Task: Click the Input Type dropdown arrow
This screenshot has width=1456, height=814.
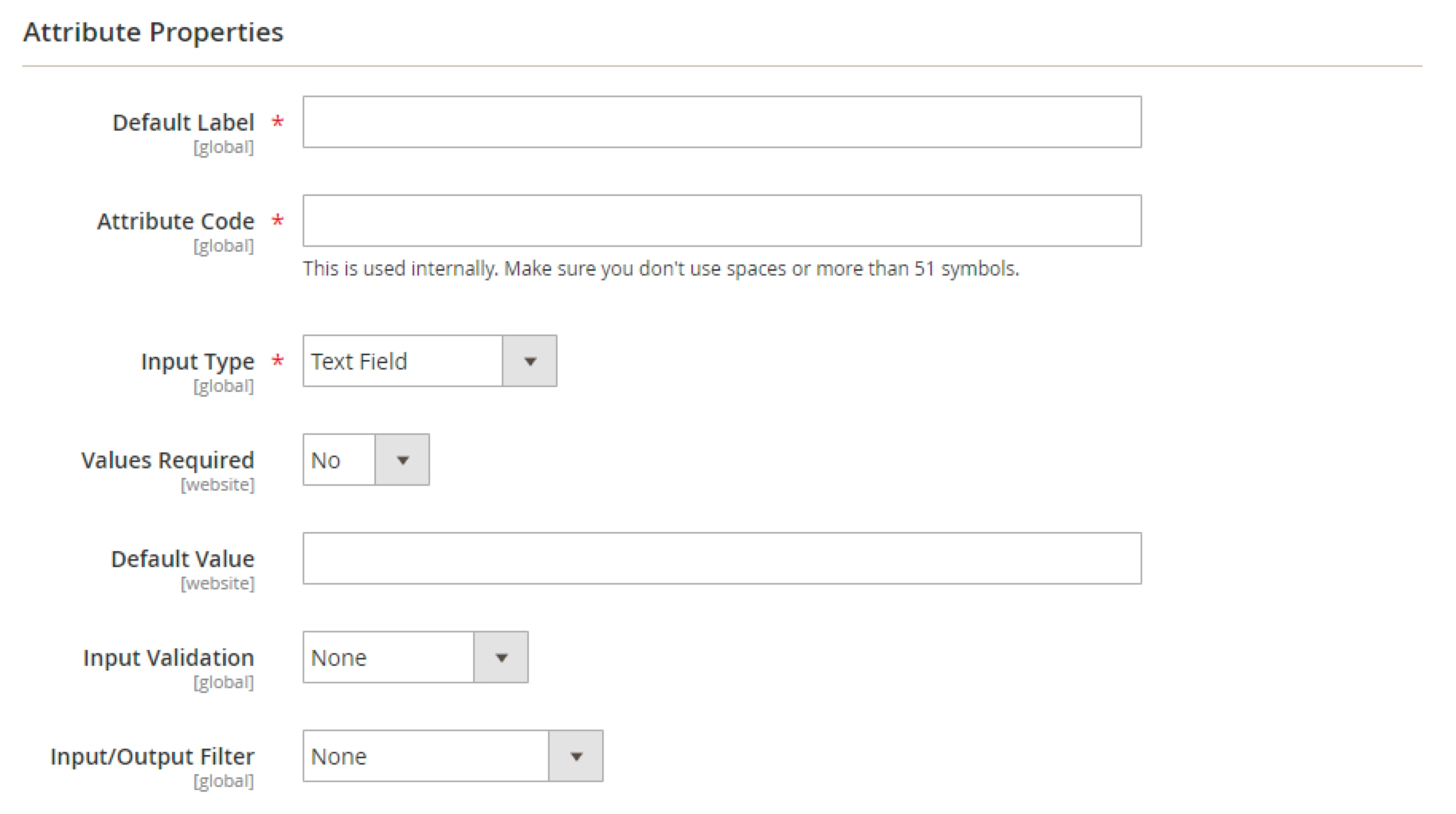Action: (x=530, y=362)
